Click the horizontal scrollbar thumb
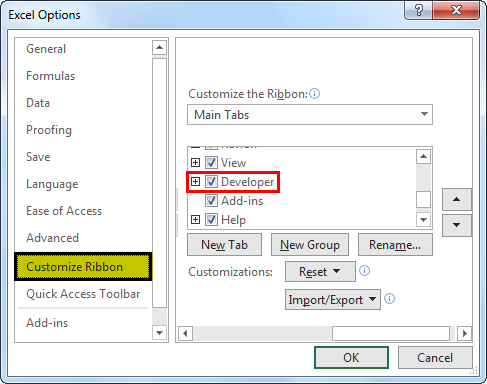 pos(391,333)
